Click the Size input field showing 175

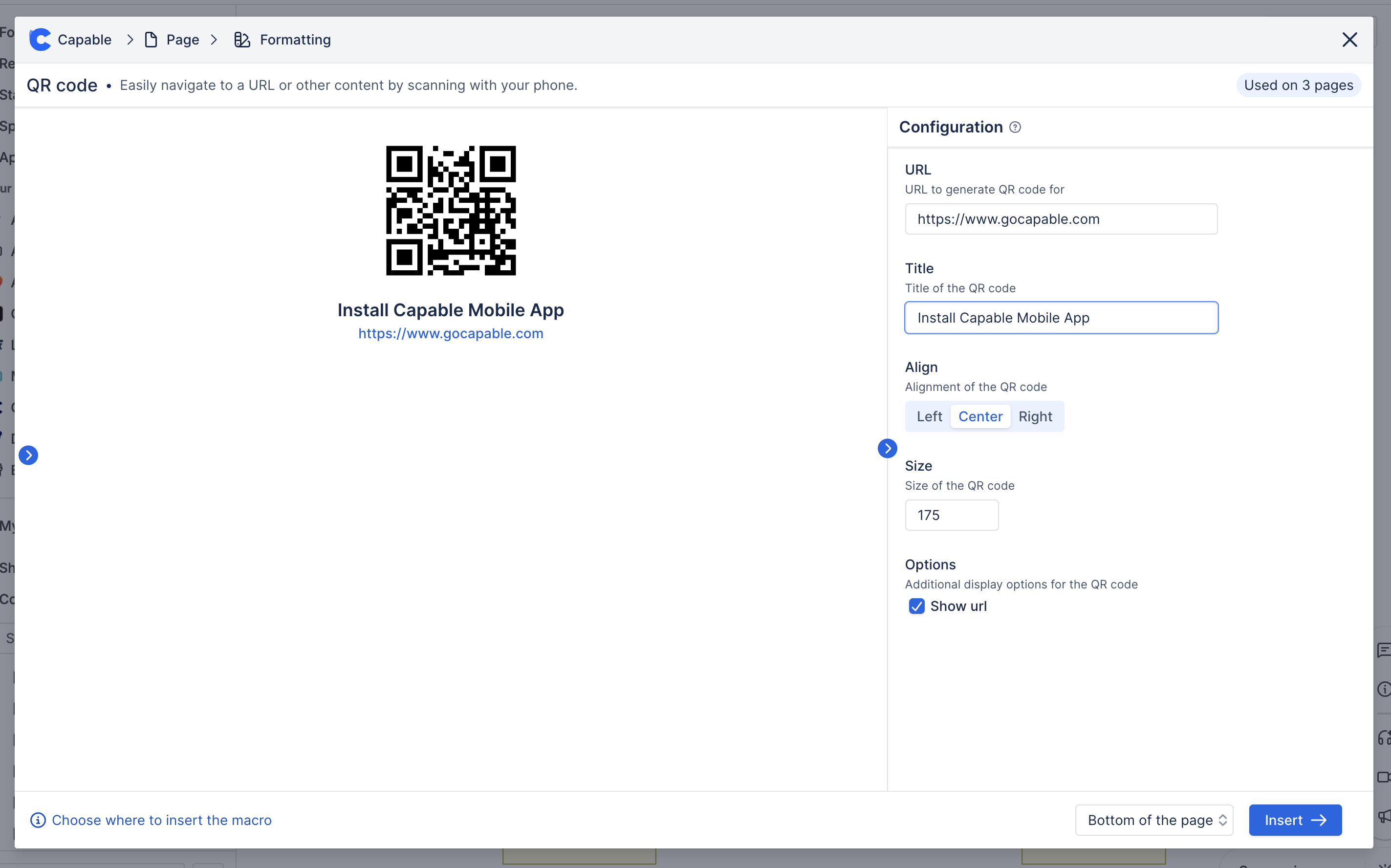(x=951, y=515)
